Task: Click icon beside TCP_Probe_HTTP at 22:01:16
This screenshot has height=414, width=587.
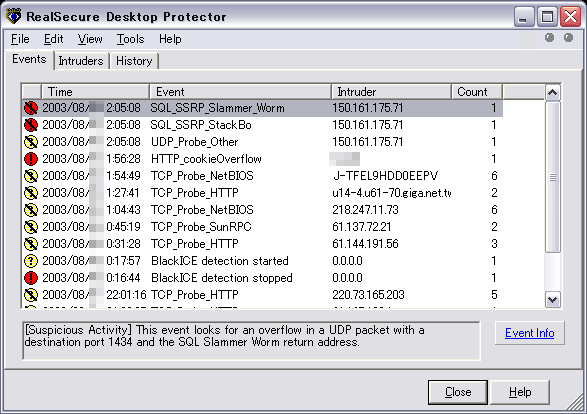Action: tap(31, 295)
